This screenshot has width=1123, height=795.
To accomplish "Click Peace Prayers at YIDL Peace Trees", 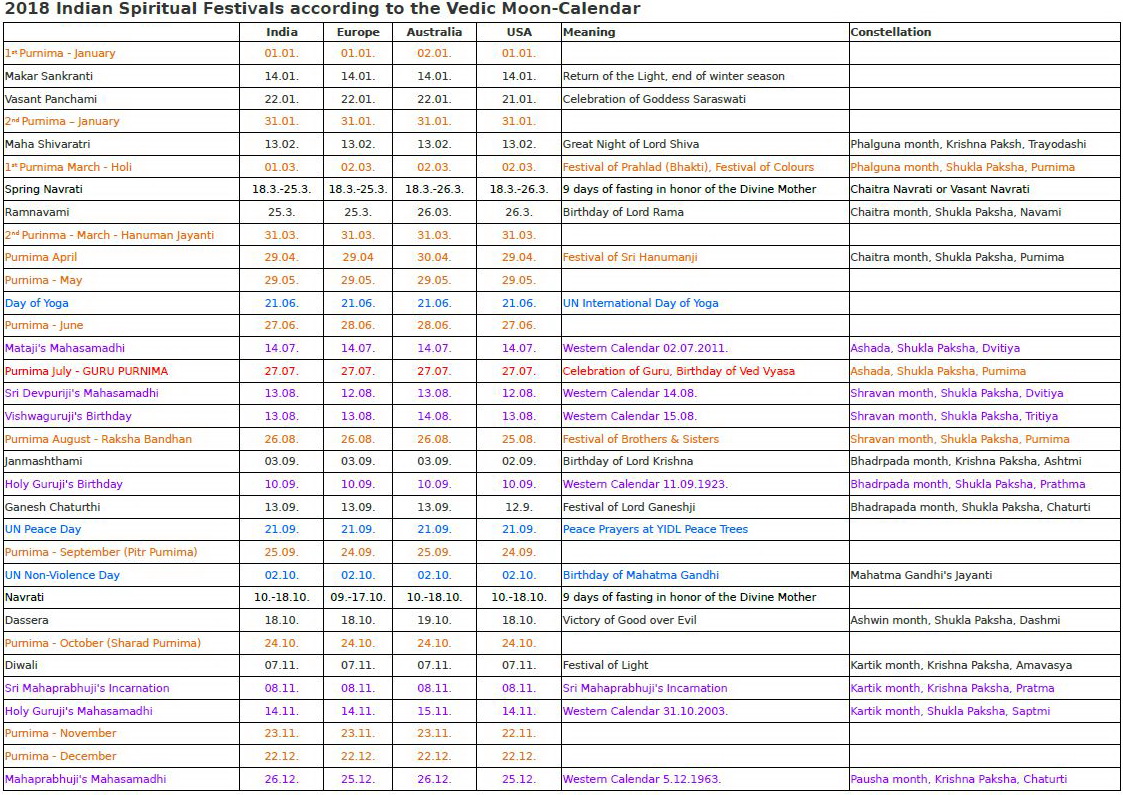I will pyautogui.click(x=655, y=529).
